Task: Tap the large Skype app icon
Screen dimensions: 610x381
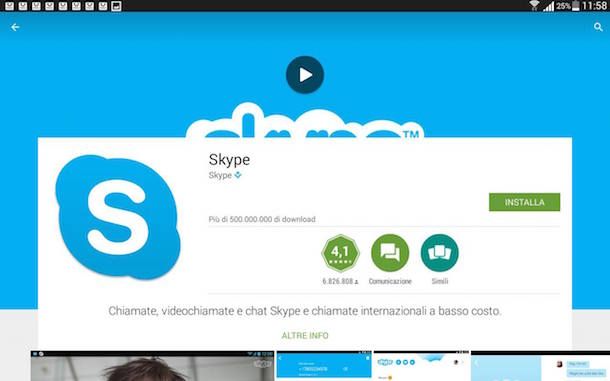Action: coord(117,216)
